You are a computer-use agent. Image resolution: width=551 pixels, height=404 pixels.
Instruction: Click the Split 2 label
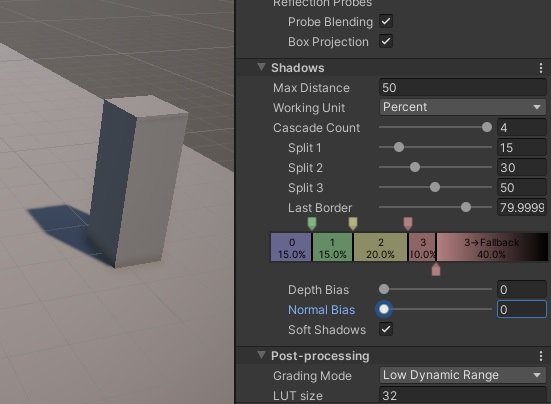click(305, 168)
